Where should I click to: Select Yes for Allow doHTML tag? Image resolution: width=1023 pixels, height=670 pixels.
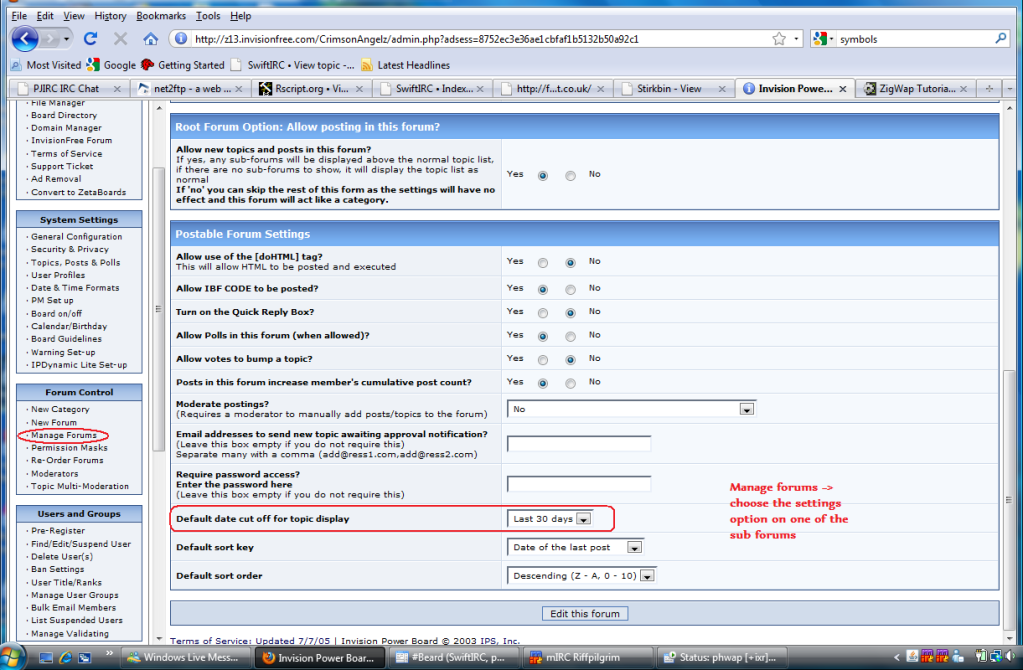543,263
